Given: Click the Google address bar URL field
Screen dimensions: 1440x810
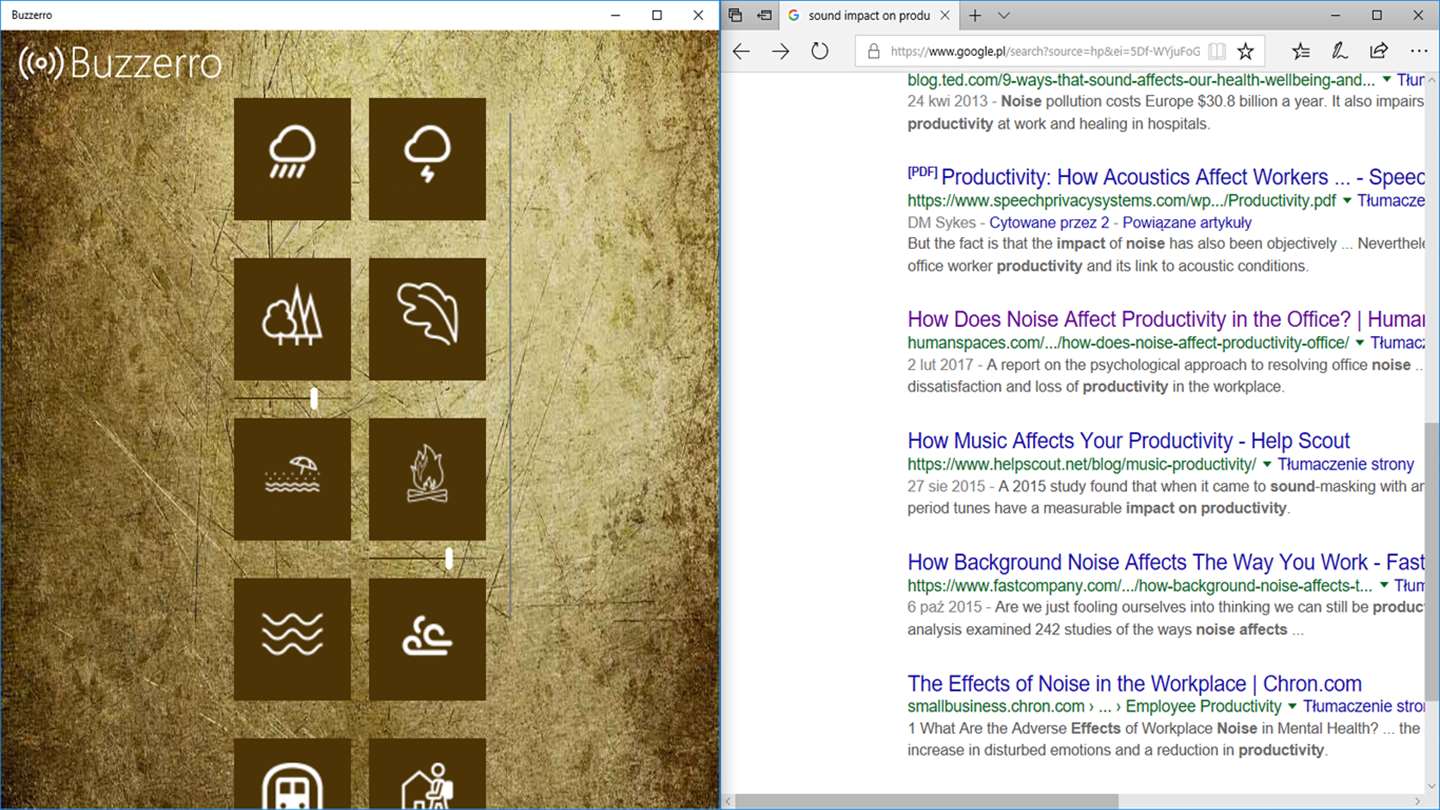Looking at the screenshot, I should [x=1044, y=52].
